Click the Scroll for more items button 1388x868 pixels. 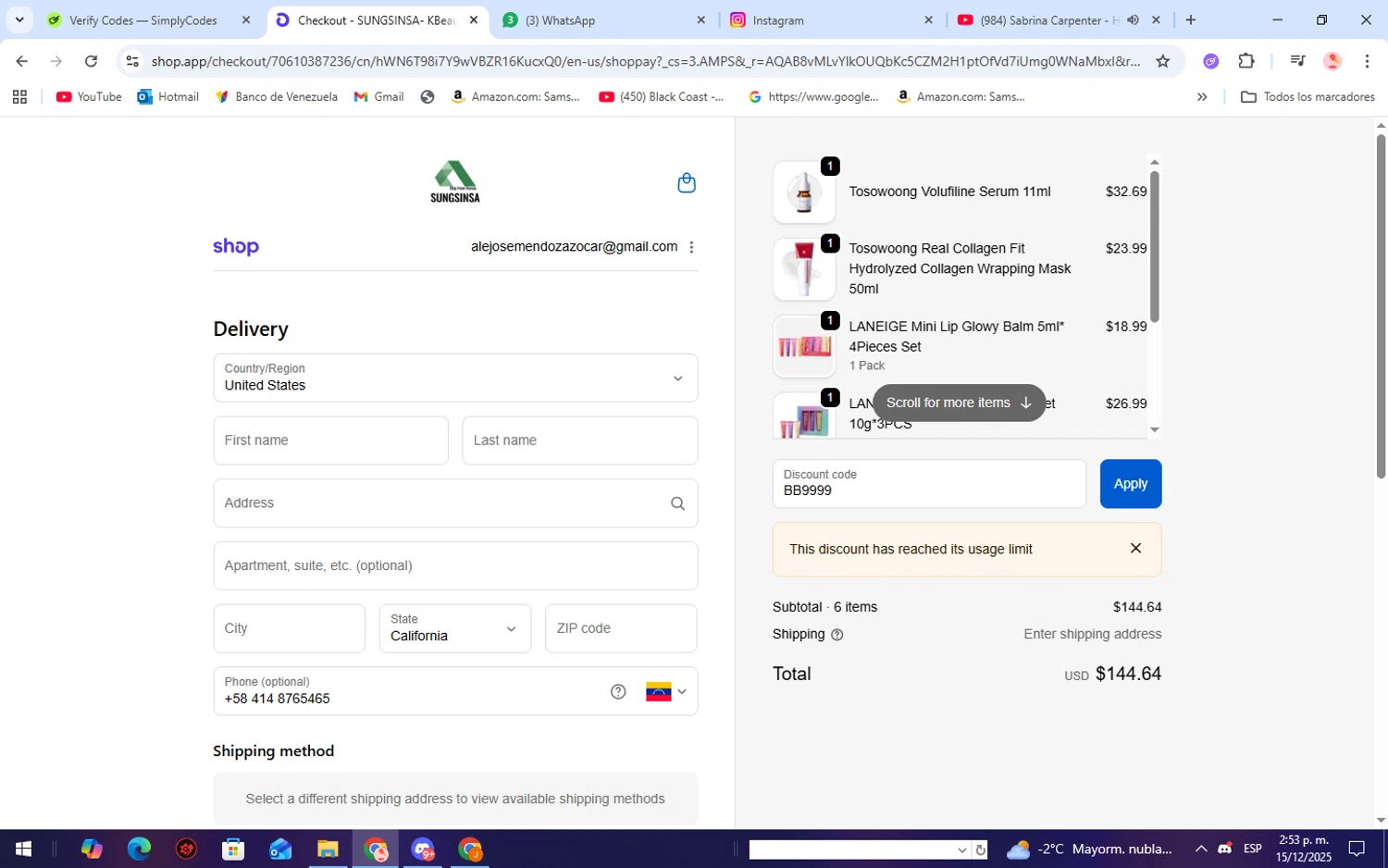click(959, 403)
